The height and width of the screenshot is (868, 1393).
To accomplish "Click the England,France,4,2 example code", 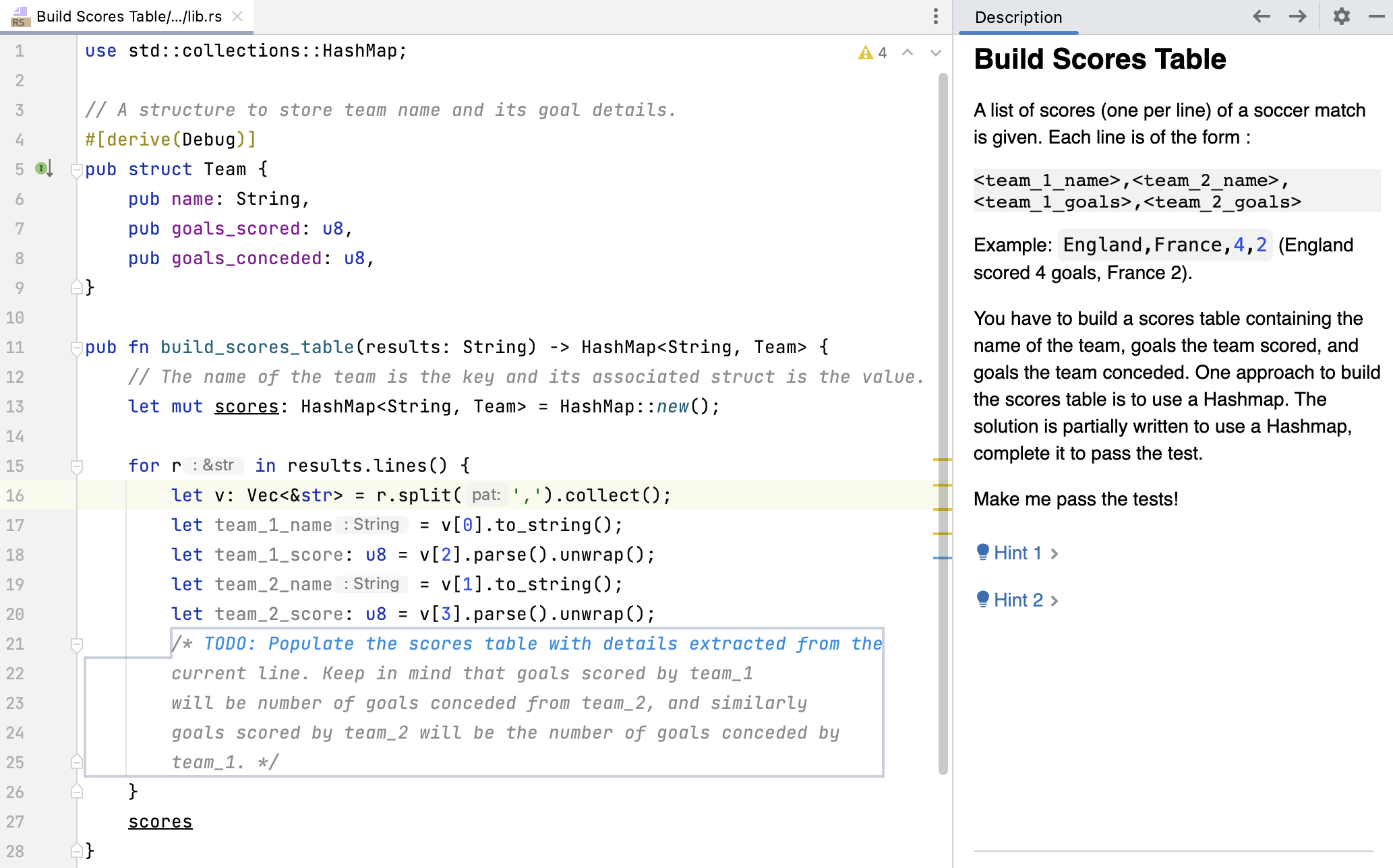I will pyautogui.click(x=1165, y=245).
